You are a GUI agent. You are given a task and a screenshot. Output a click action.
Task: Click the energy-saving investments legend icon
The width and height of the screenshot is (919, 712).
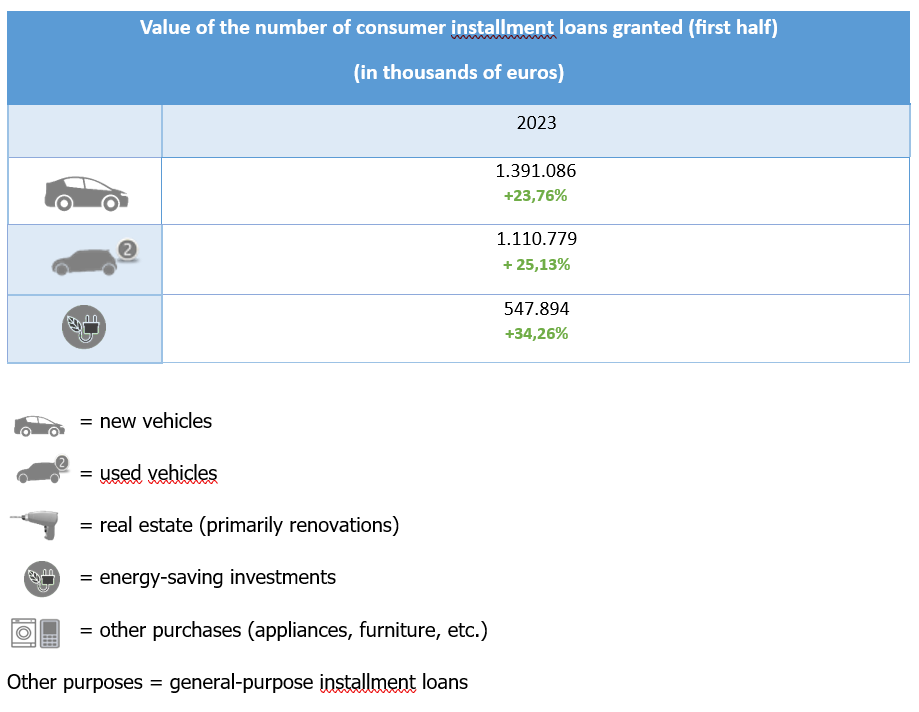pos(43,578)
